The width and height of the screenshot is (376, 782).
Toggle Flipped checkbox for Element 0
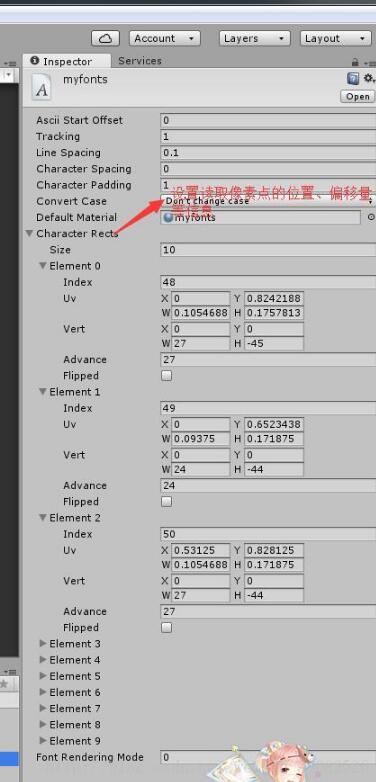point(167,376)
